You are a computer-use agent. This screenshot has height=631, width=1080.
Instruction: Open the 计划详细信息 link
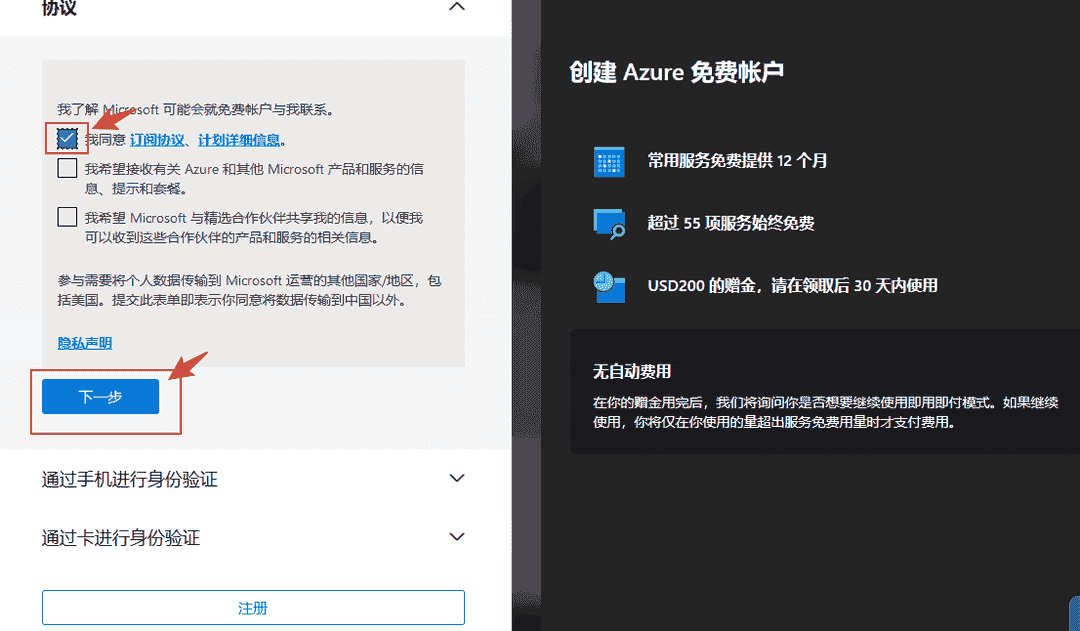[239, 141]
